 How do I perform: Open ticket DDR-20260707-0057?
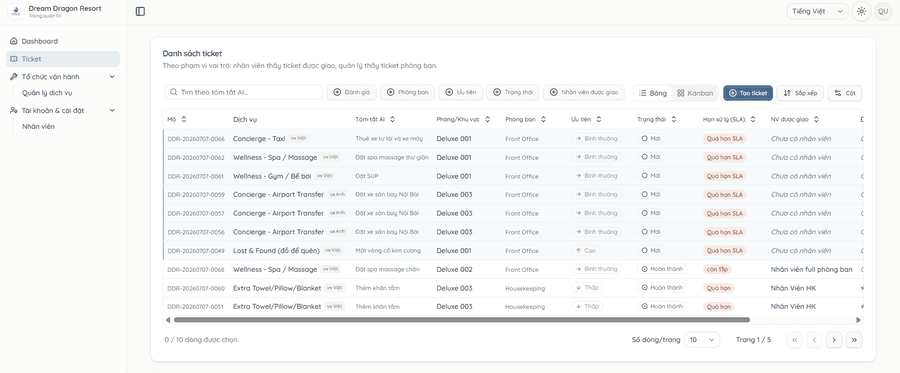click(x=196, y=213)
